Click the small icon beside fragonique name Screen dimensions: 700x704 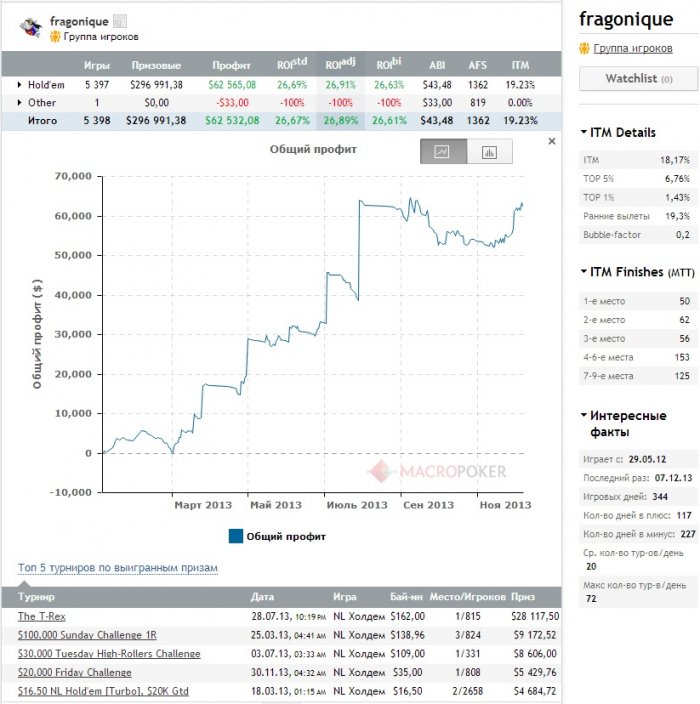119,21
